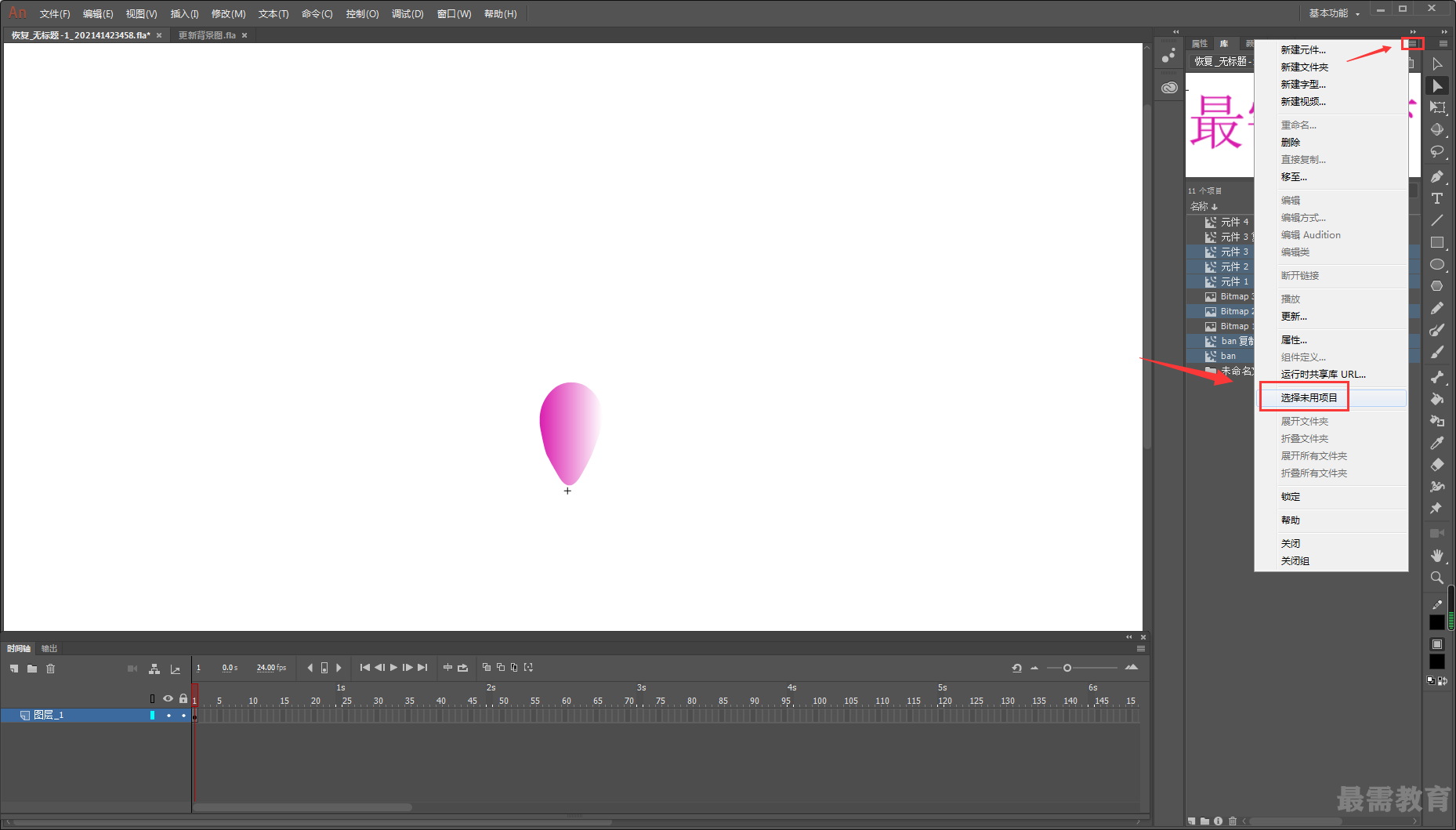The height and width of the screenshot is (830, 1456).
Task: Open the 文件(F) menu
Action: 55,14
